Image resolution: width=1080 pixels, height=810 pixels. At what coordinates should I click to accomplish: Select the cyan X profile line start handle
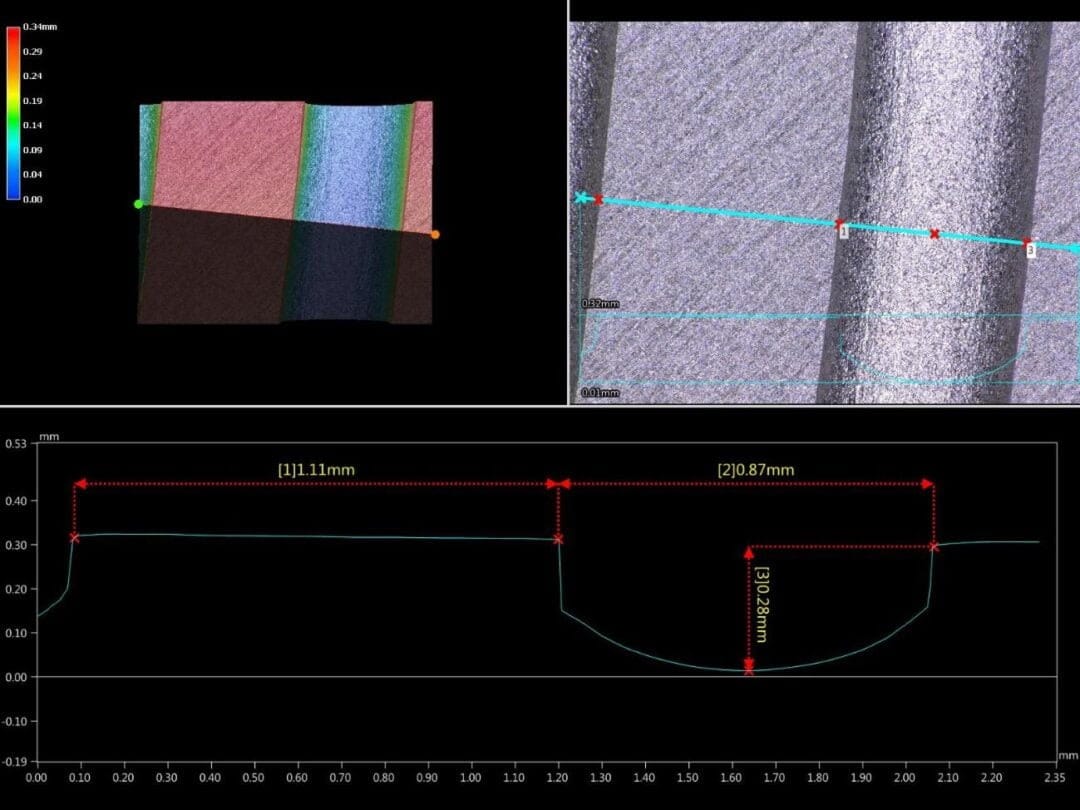coord(580,198)
